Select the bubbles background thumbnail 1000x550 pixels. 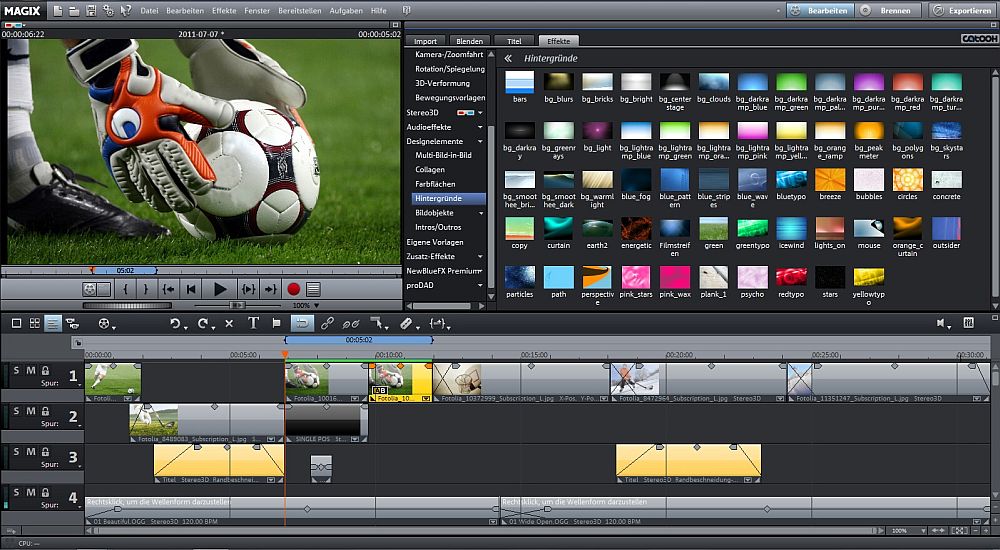(868, 180)
